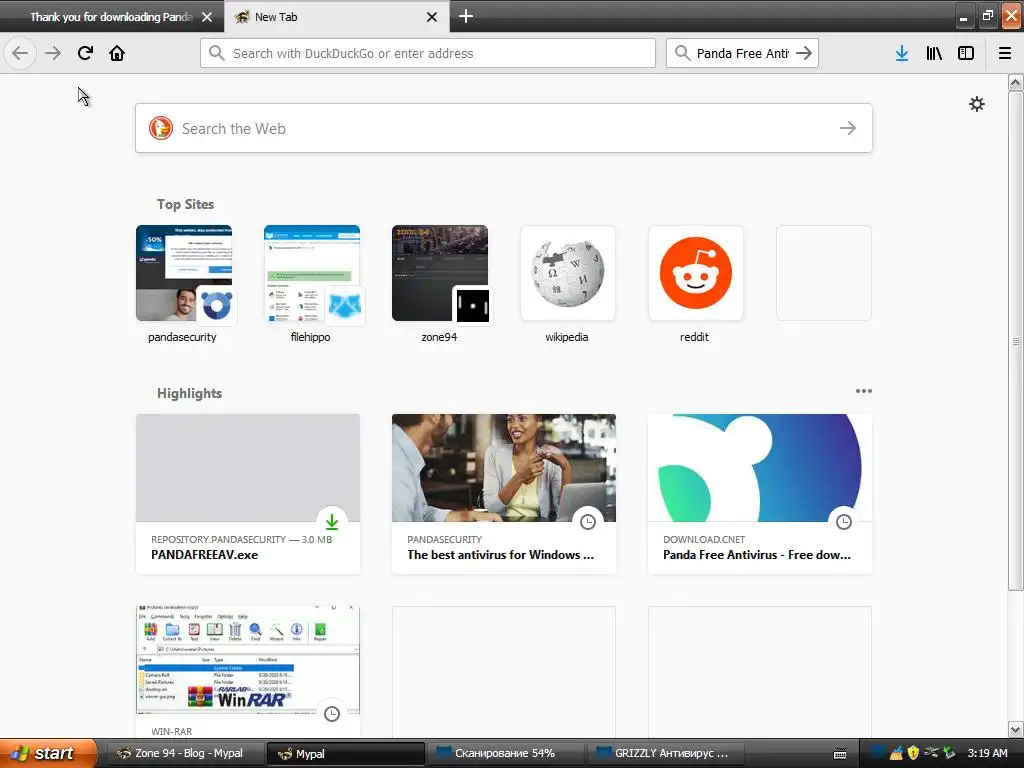Viewport: 1024px width, 768px height.
Task: Go forward to the next page
Action: [x=53, y=53]
